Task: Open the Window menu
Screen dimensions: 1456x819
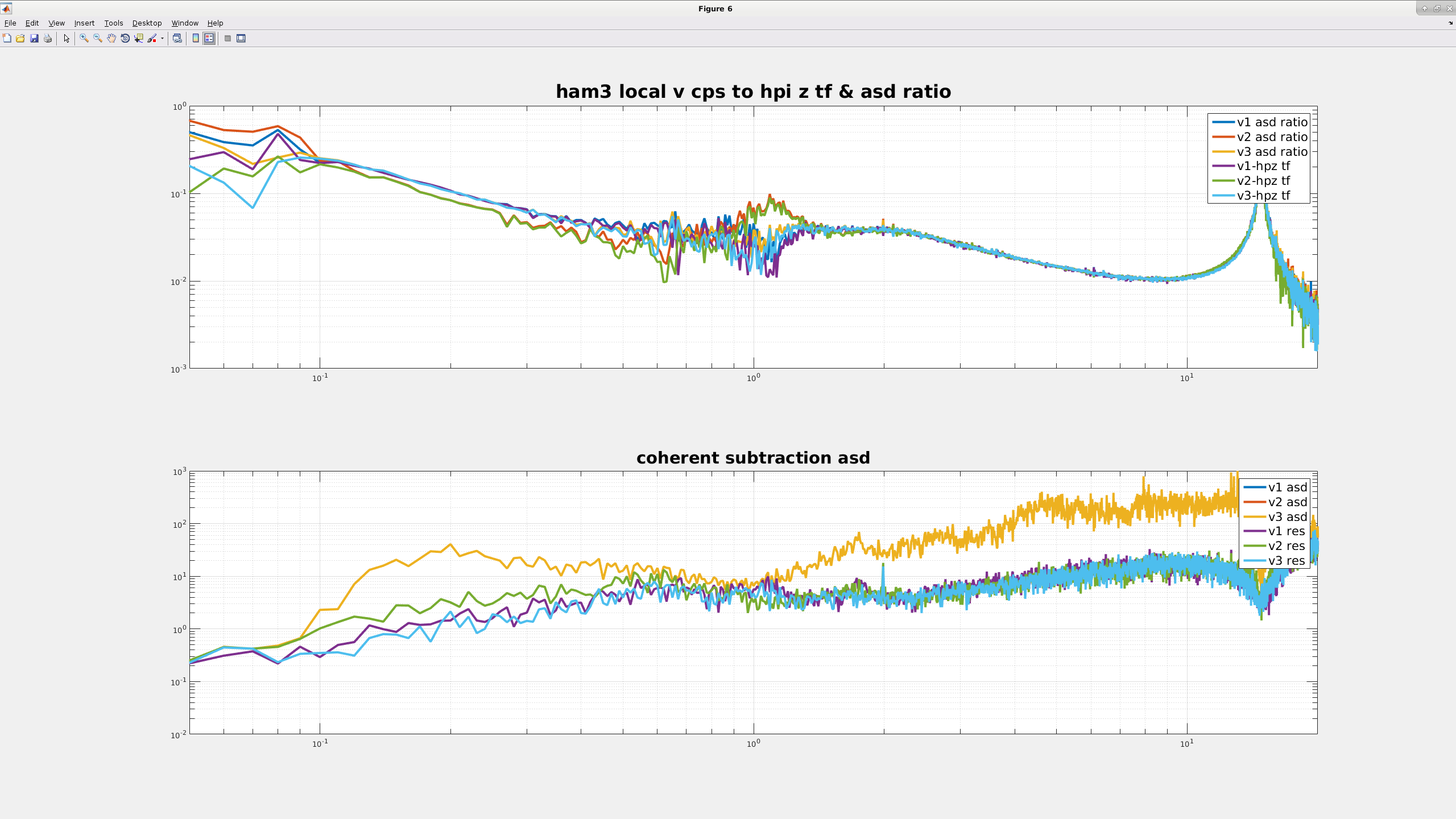Action: pyautogui.click(x=185, y=23)
